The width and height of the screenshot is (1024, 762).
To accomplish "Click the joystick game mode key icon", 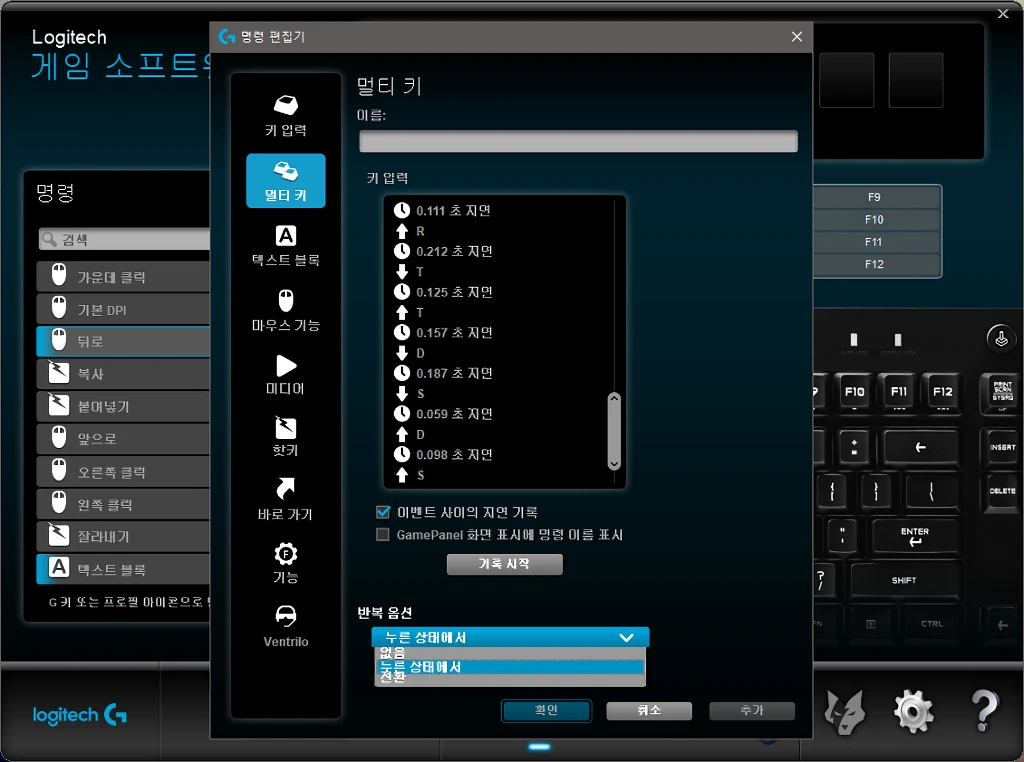I will coord(1000,339).
